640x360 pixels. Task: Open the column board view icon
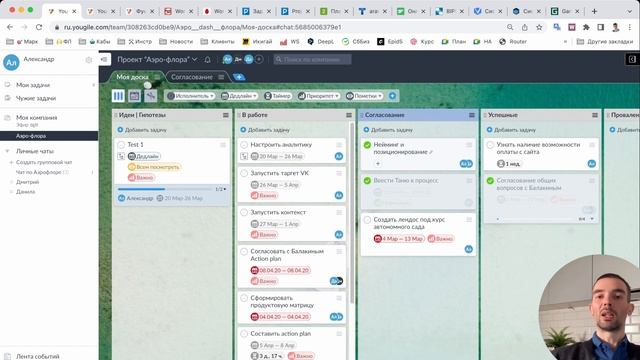click(x=118, y=96)
